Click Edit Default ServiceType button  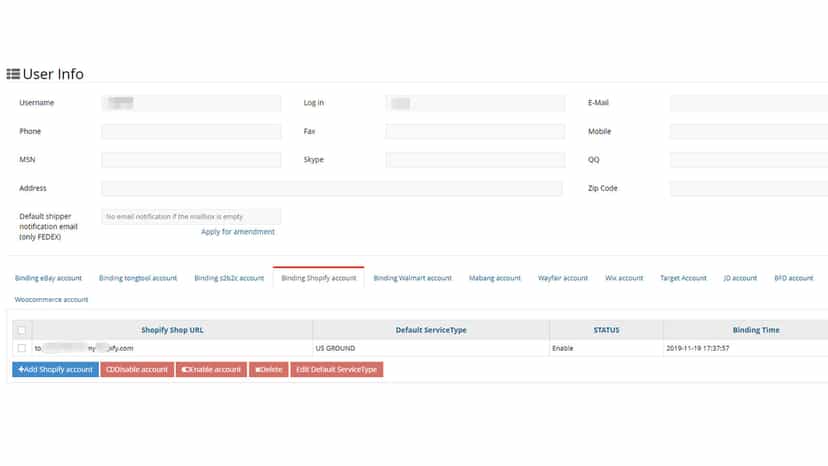tap(337, 369)
